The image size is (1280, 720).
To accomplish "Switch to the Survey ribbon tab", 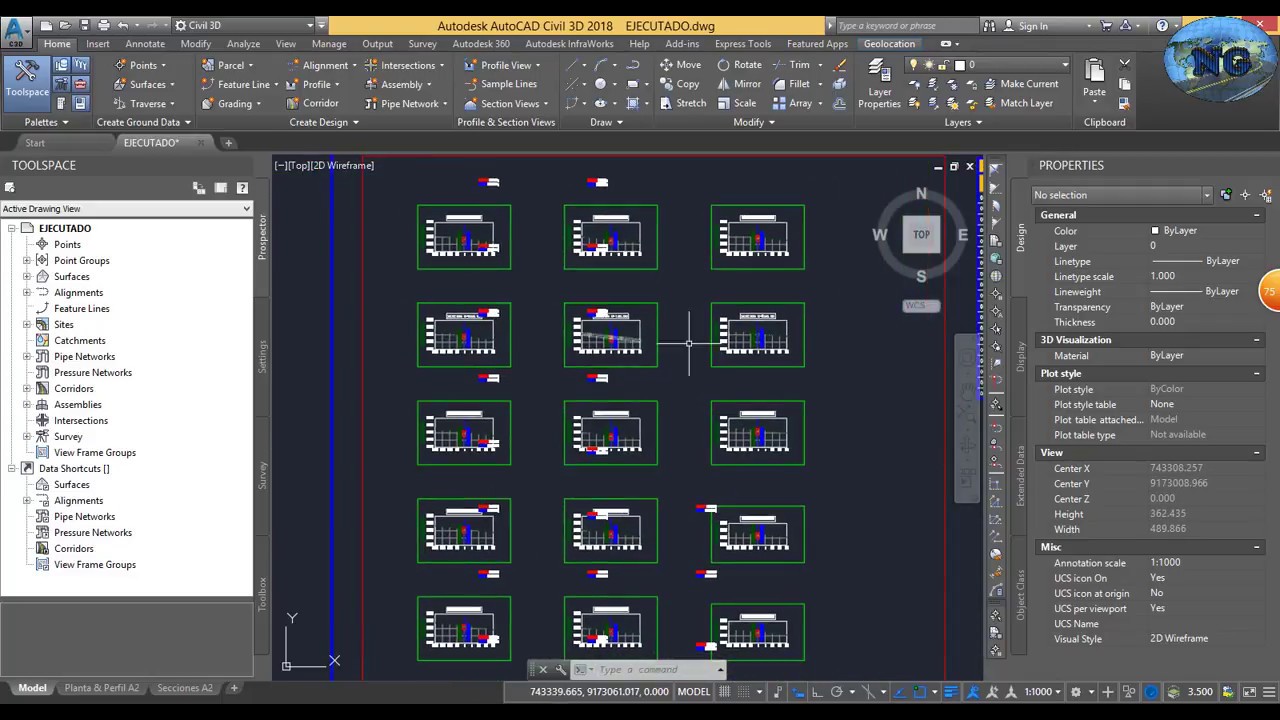I will click(x=422, y=44).
